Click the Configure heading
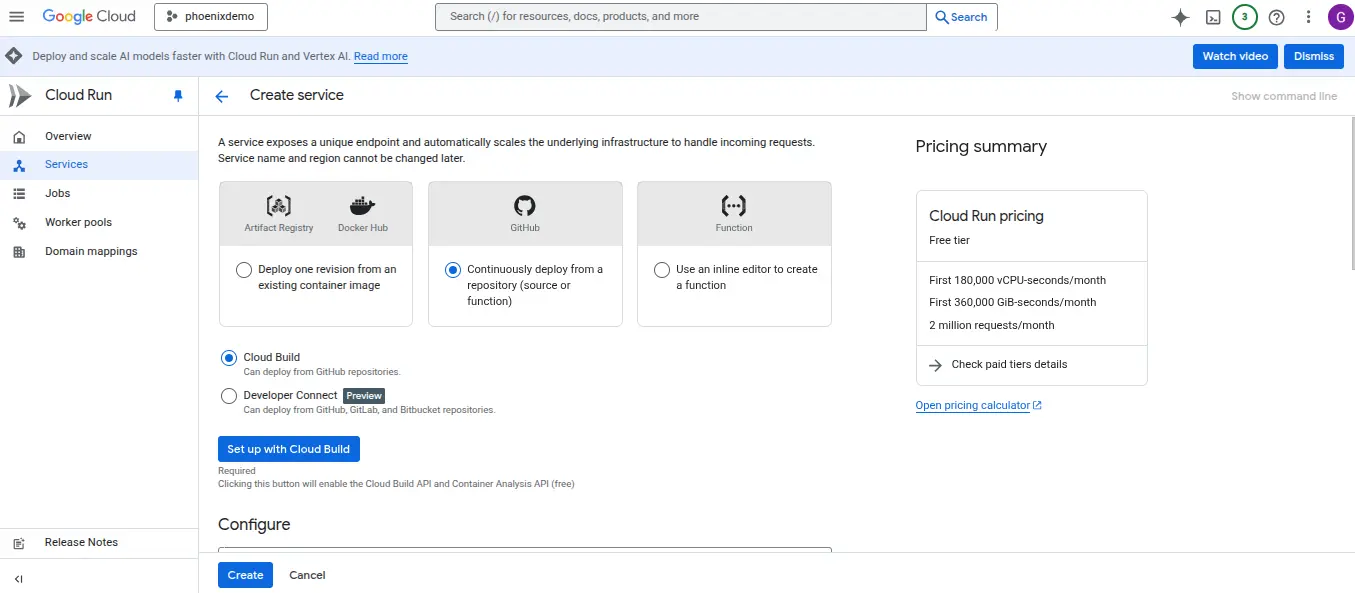This screenshot has width=1355, height=593. (x=254, y=525)
